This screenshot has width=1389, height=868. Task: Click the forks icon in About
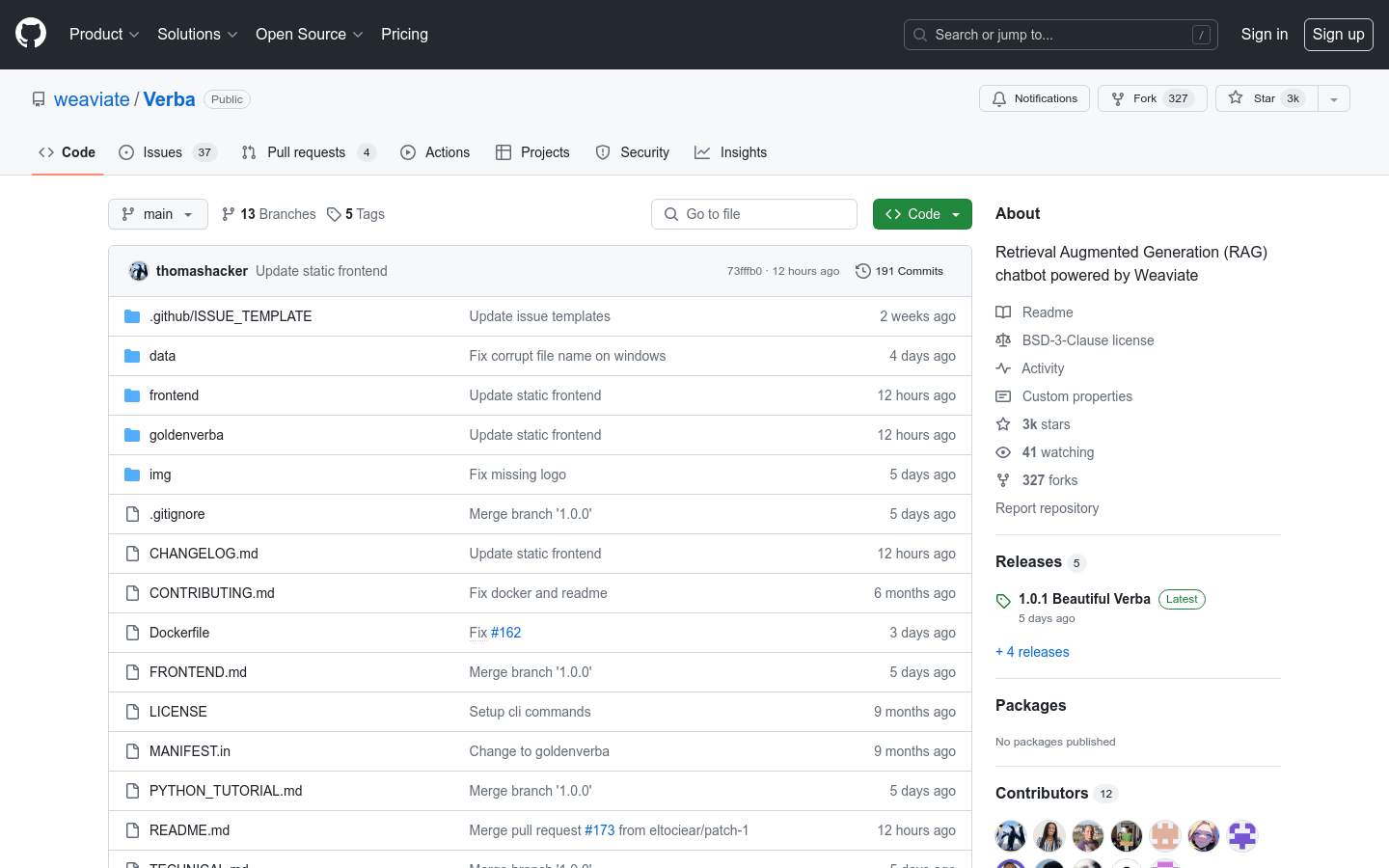[x=1003, y=480]
